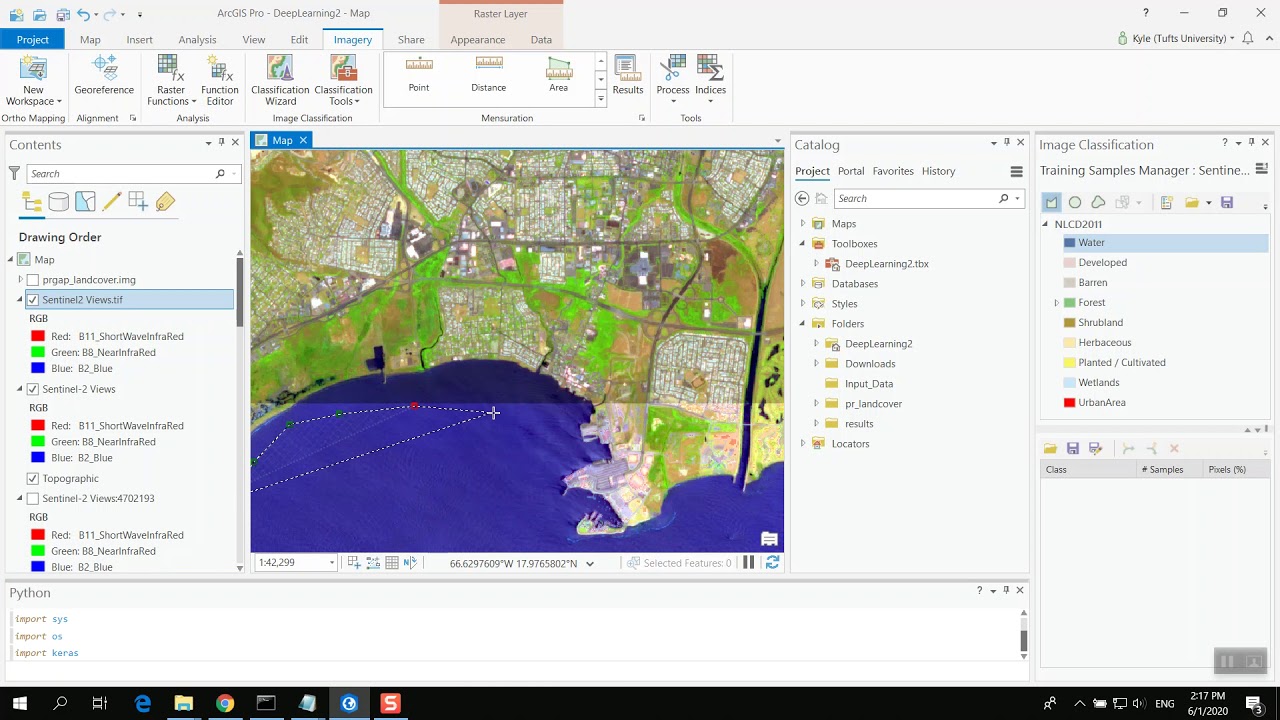Image resolution: width=1280 pixels, height=720 pixels.
Task: Launch the Classification Wizard
Action: [280, 81]
